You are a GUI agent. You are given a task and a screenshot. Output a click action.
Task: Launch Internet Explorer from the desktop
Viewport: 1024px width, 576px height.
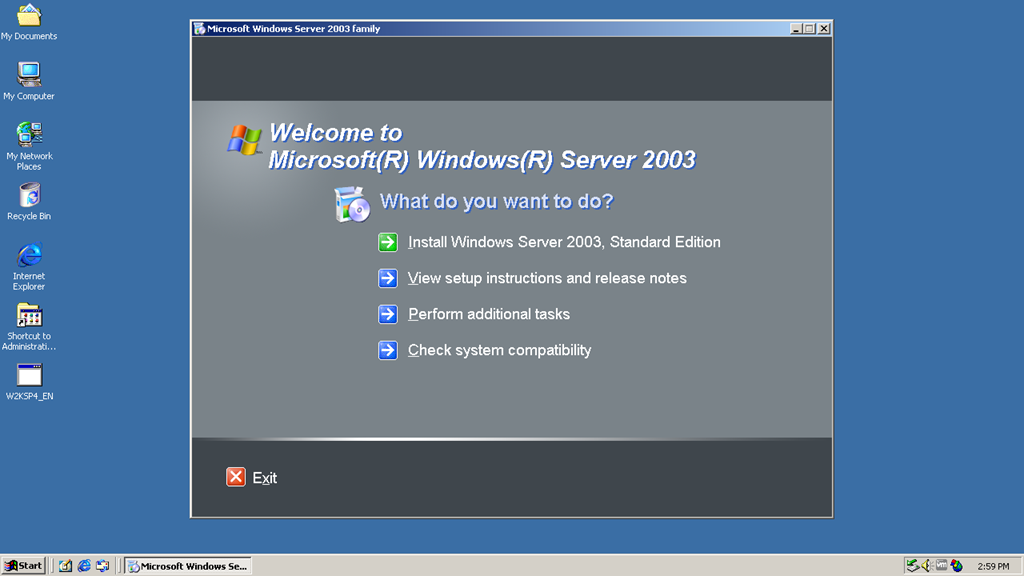(29, 256)
